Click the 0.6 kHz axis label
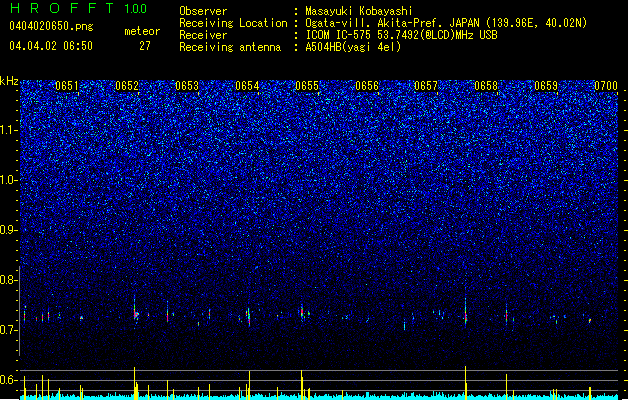This screenshot has height=400, width=629. 8,380
